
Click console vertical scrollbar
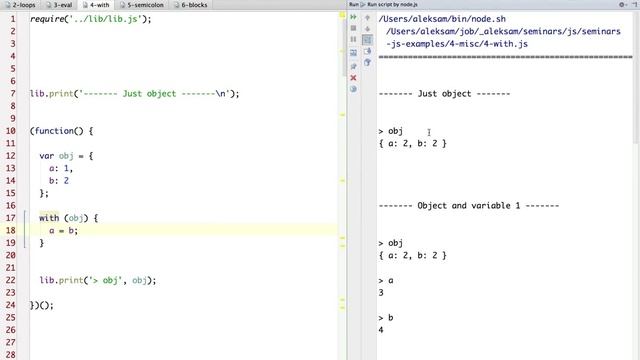click(x=636, y=78)
